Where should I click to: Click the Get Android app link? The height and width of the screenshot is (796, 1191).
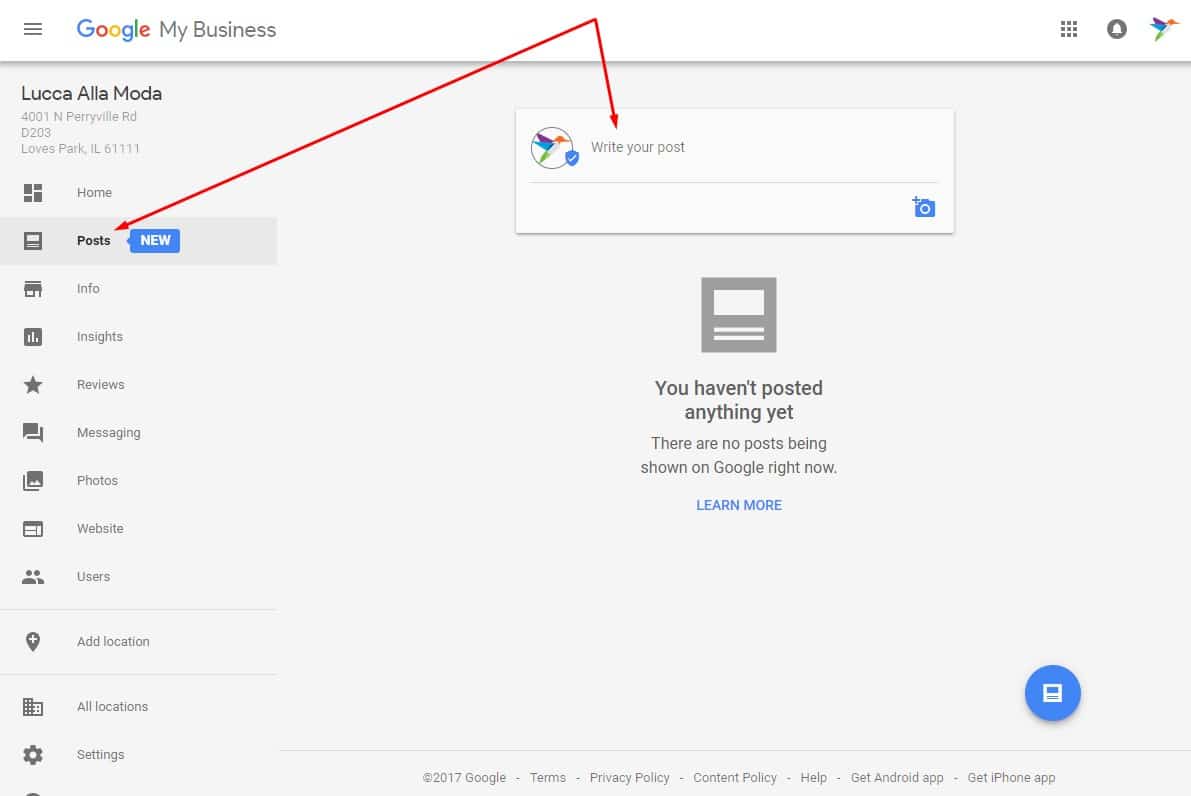897,778
